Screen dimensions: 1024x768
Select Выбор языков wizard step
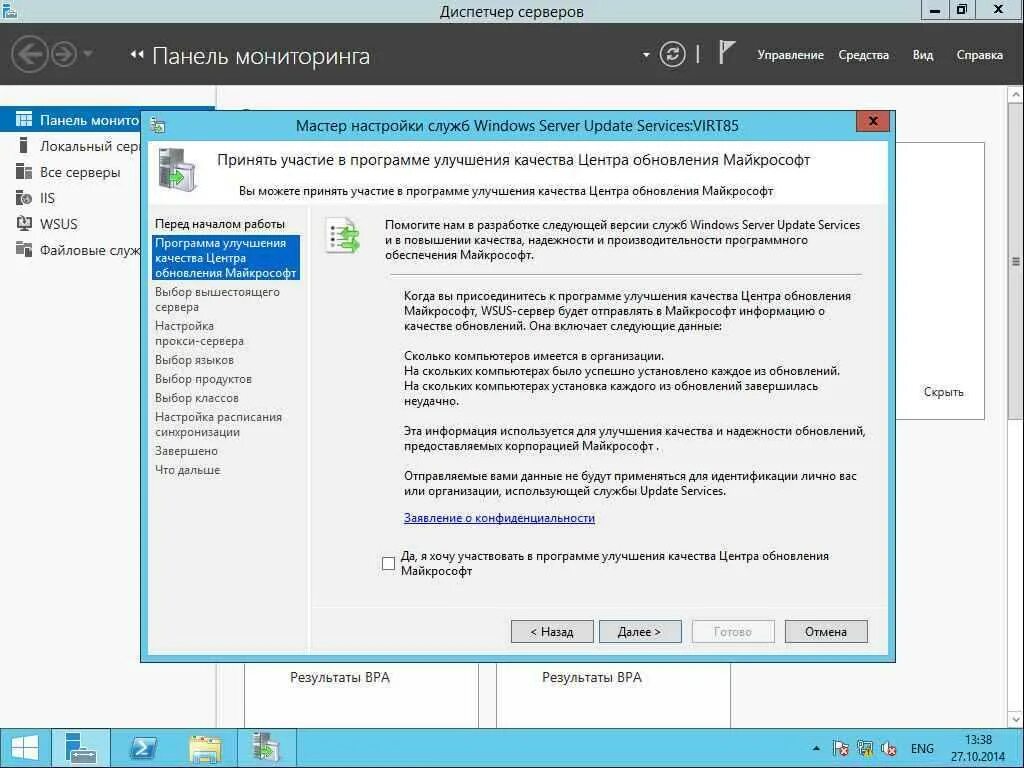(194, 360)
